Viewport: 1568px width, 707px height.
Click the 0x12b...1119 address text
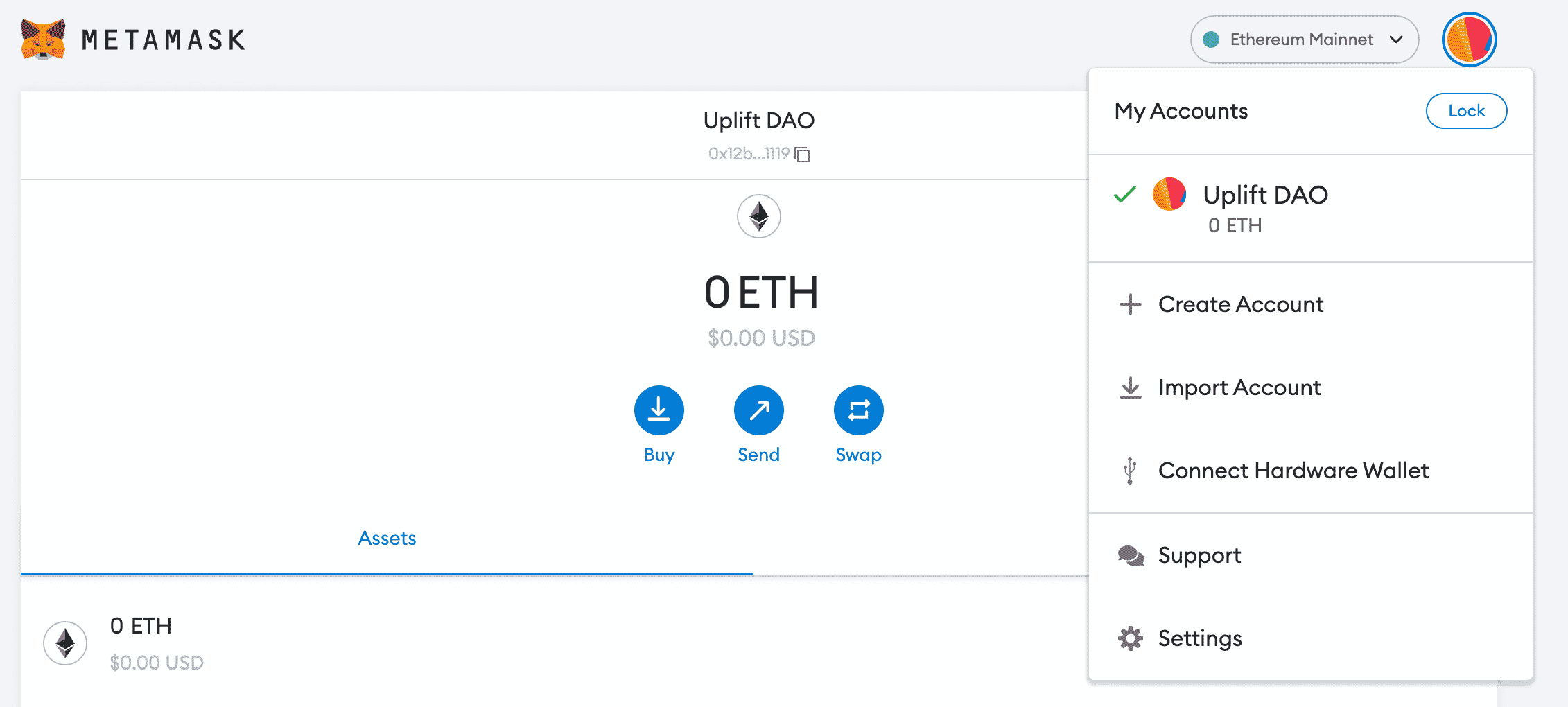click(x=749, y=154)
